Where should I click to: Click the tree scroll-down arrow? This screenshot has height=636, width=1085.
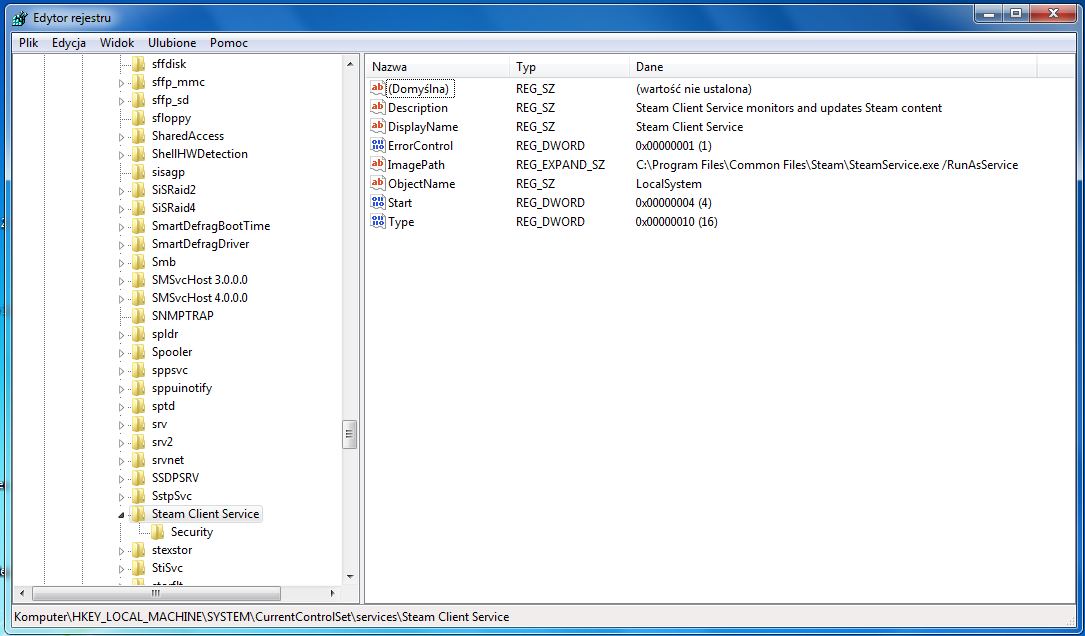(349, 576)
